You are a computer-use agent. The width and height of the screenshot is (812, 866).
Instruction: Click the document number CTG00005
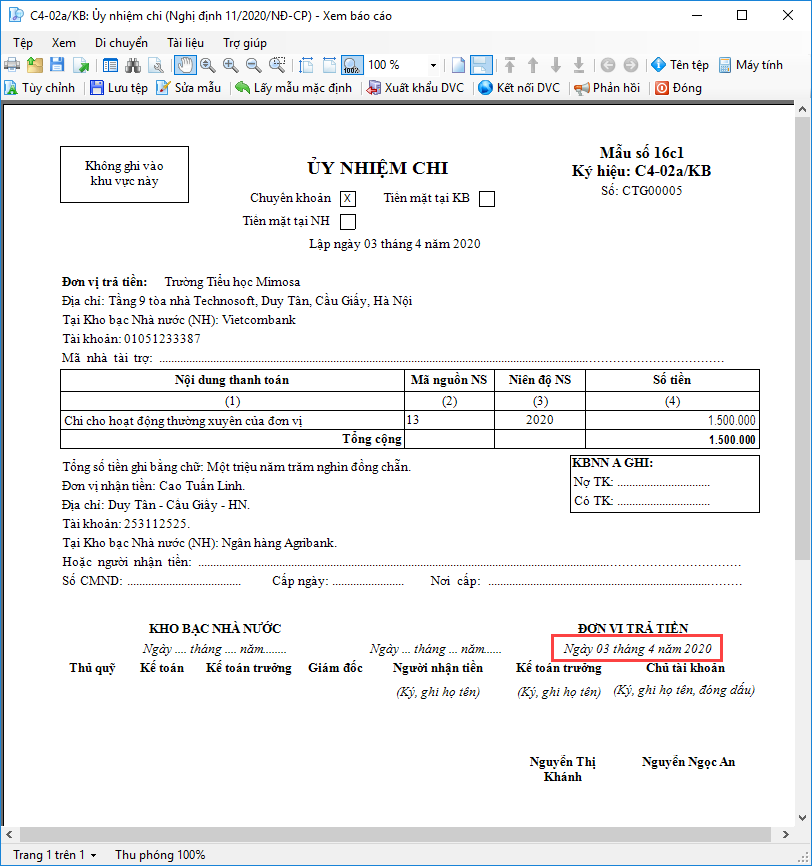coord(652,191)
